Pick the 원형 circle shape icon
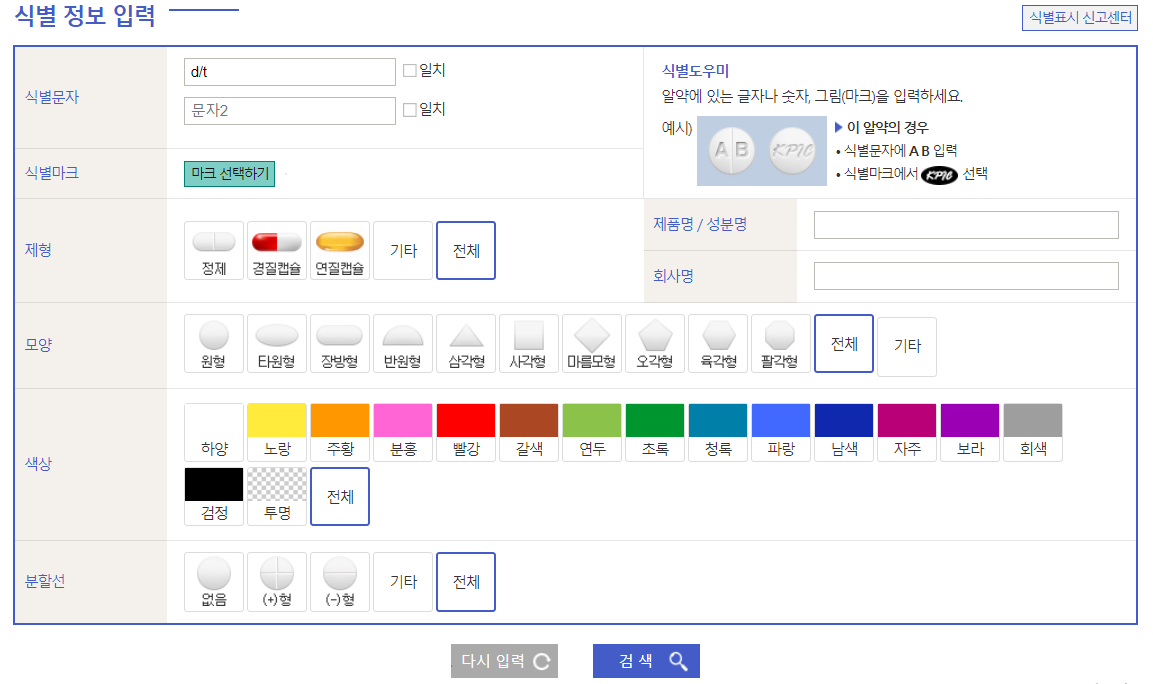 coord(213,343)
